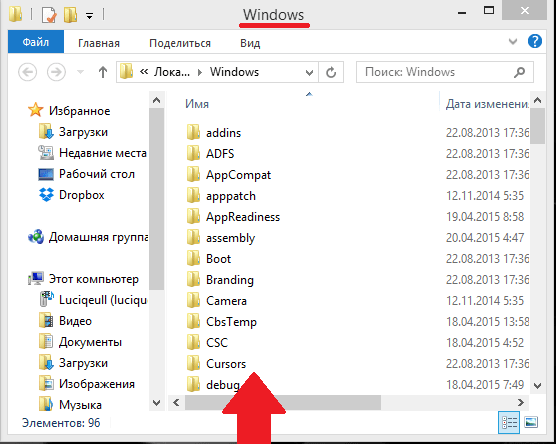Open the Properties quick access icon

tap(49, 15)
